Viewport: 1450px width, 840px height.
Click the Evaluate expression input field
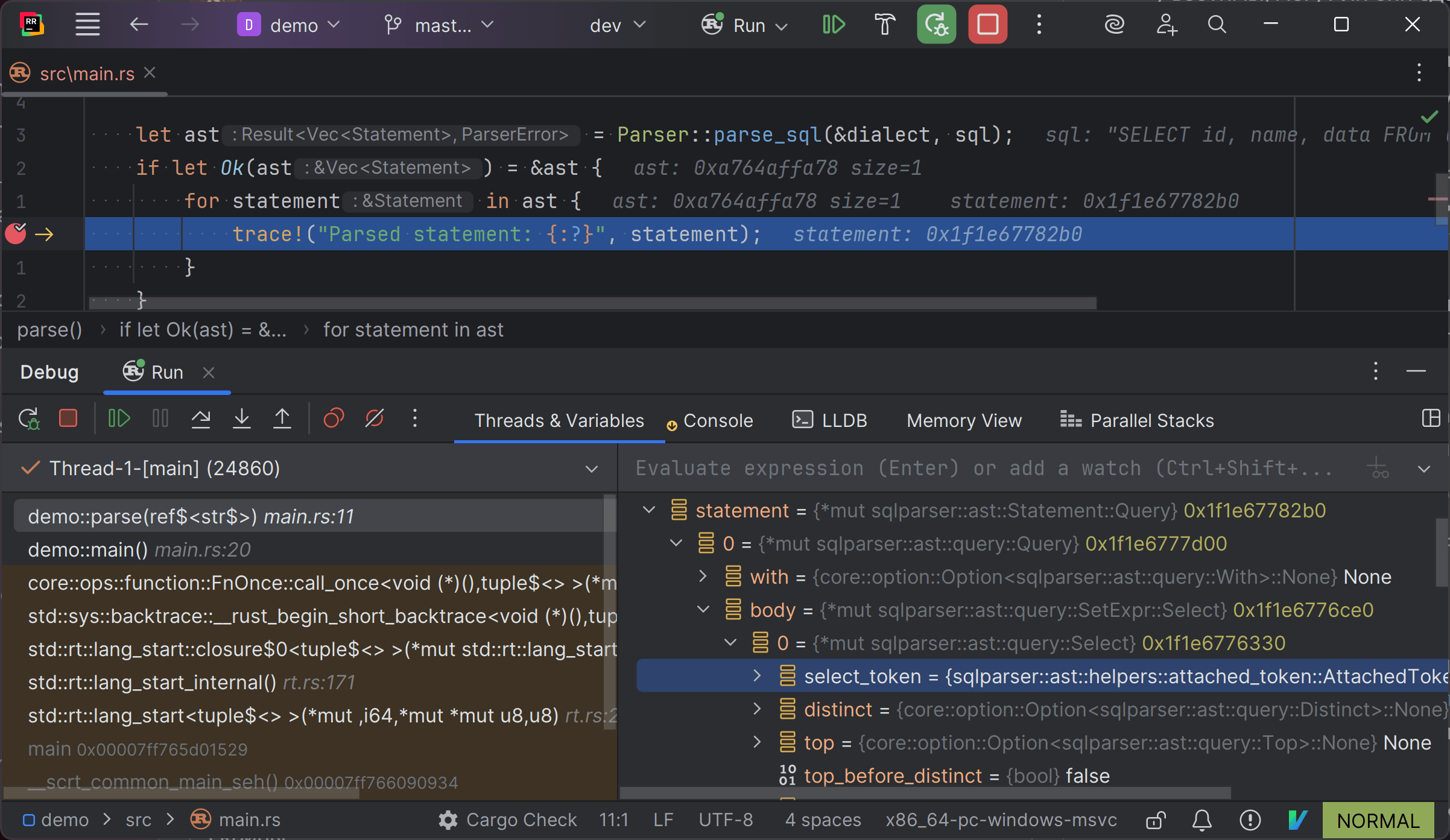(983, 469)
